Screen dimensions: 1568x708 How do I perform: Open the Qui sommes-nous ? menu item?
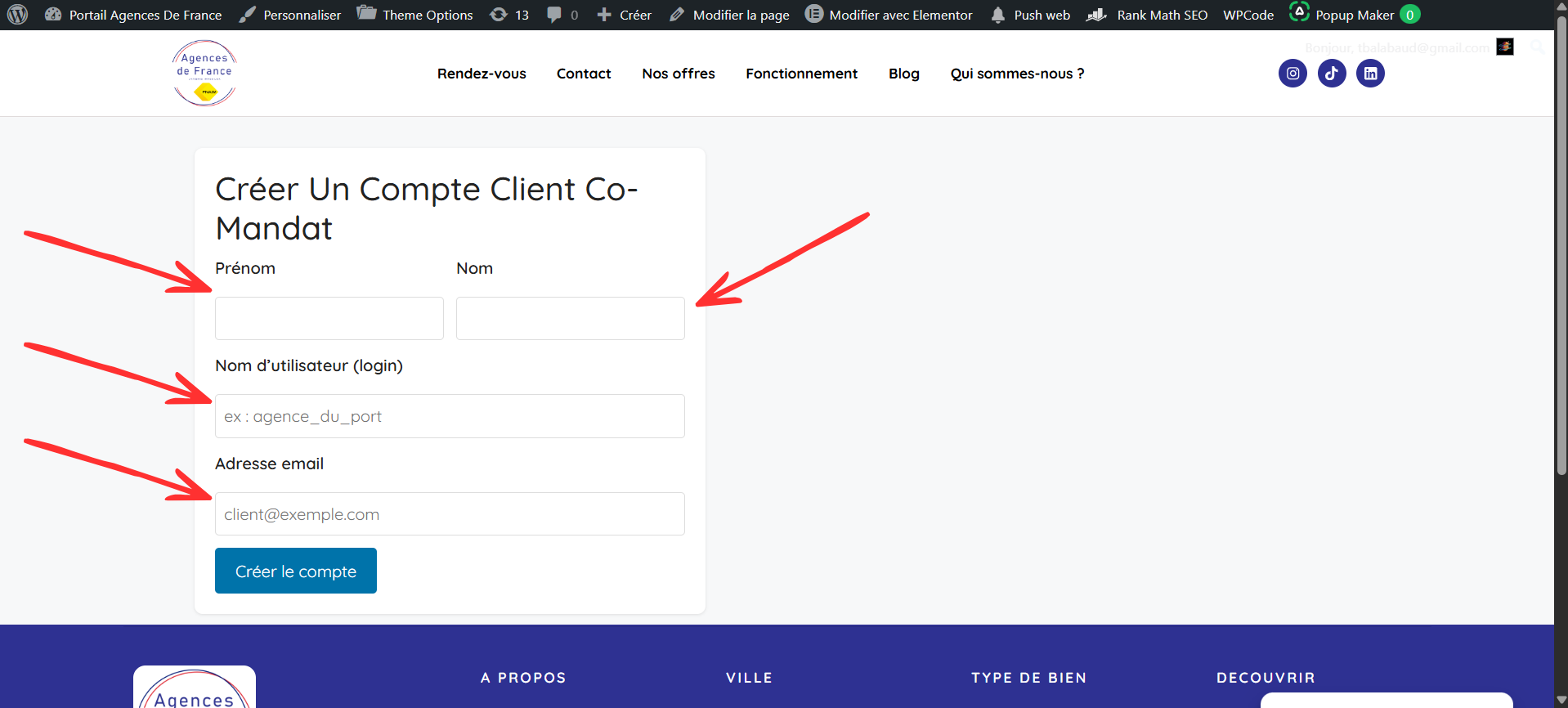click(1018, 74)
